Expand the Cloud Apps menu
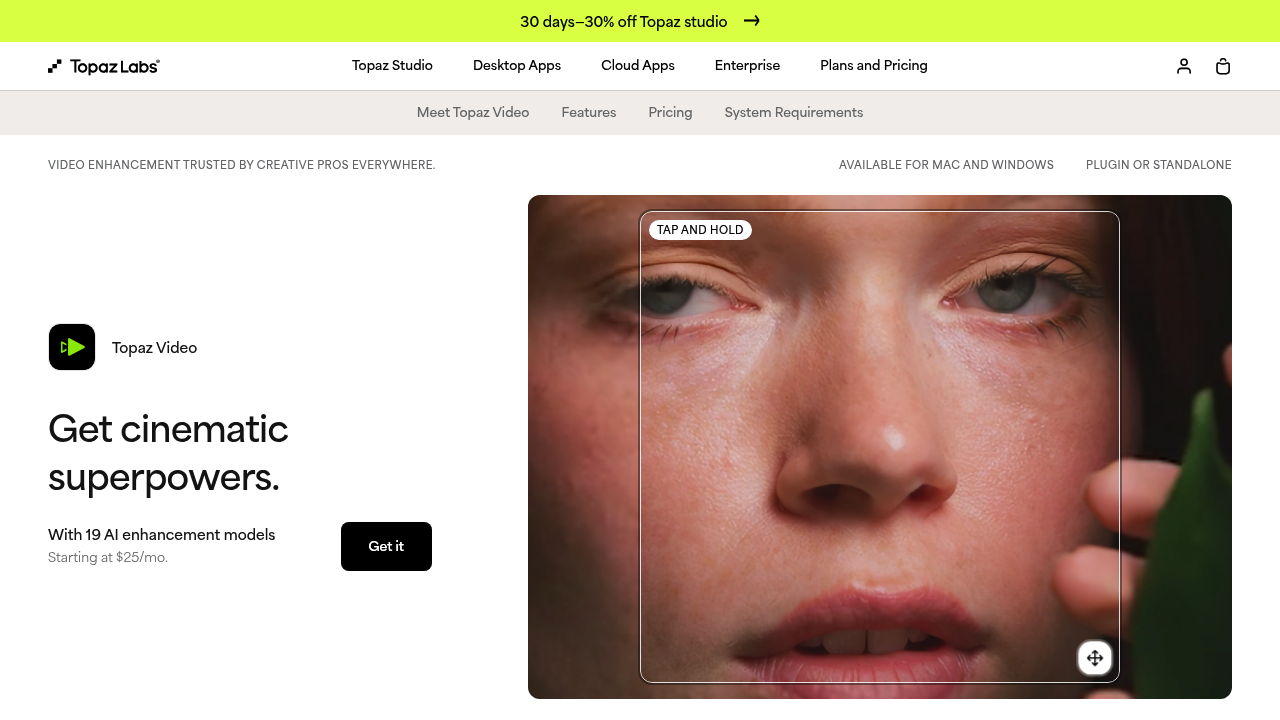 pyautogui.click(x=638, y=66)
